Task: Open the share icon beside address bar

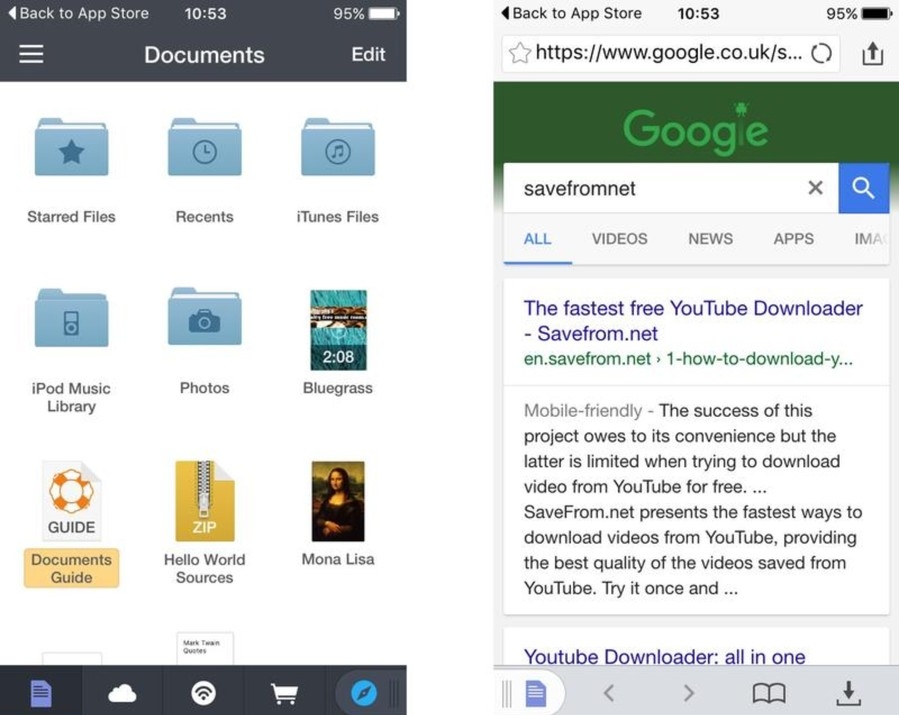Action: pyautogui.click(x=872, y=53)
